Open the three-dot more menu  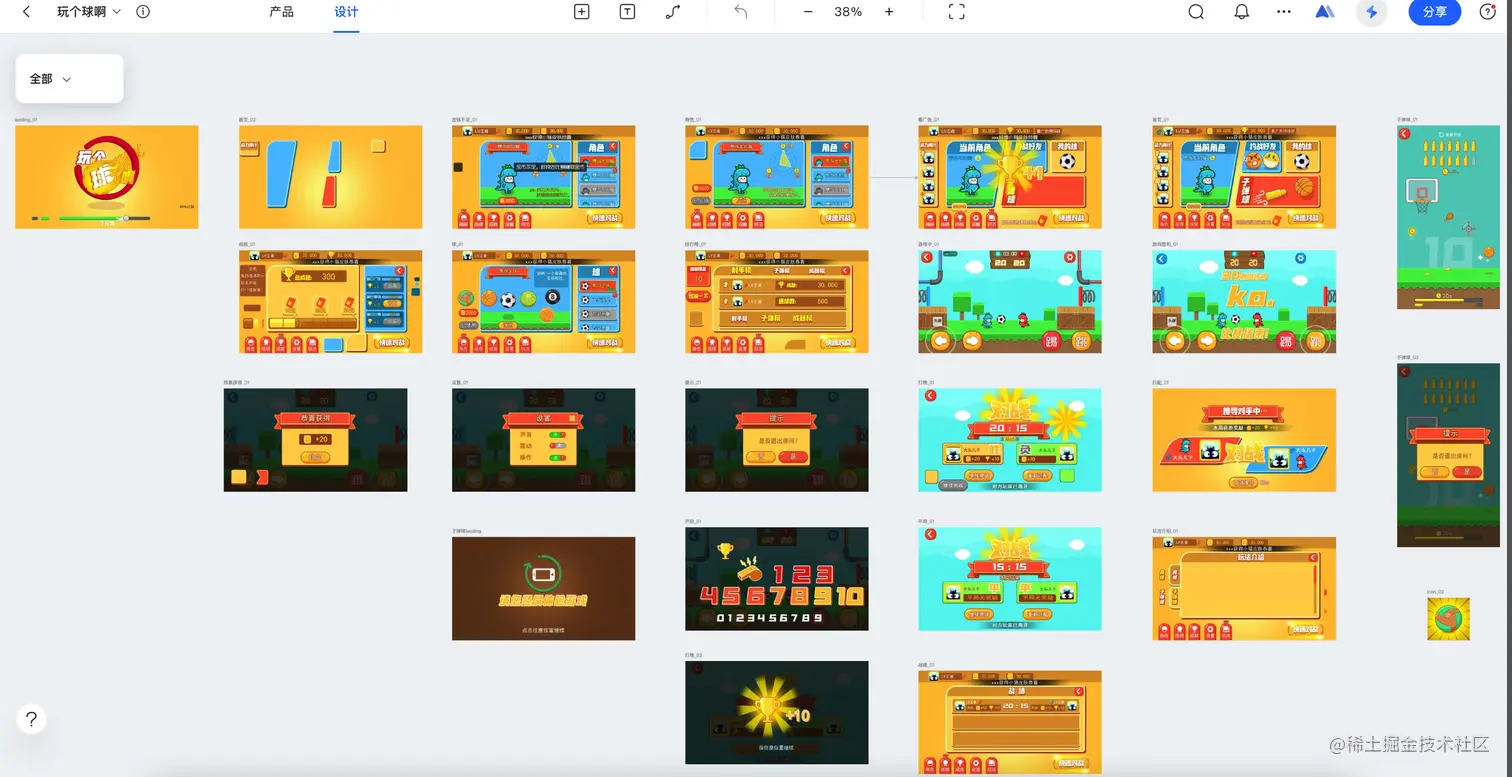(1284, 12)
